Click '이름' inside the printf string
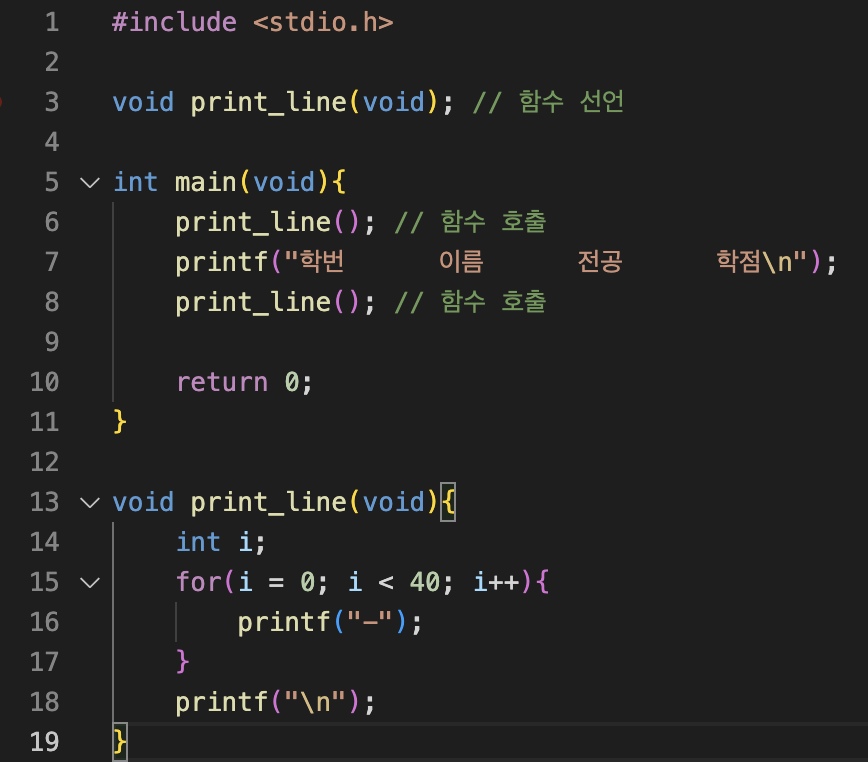The height and width of the screenshot is (762, 868). tap(461, 261)
